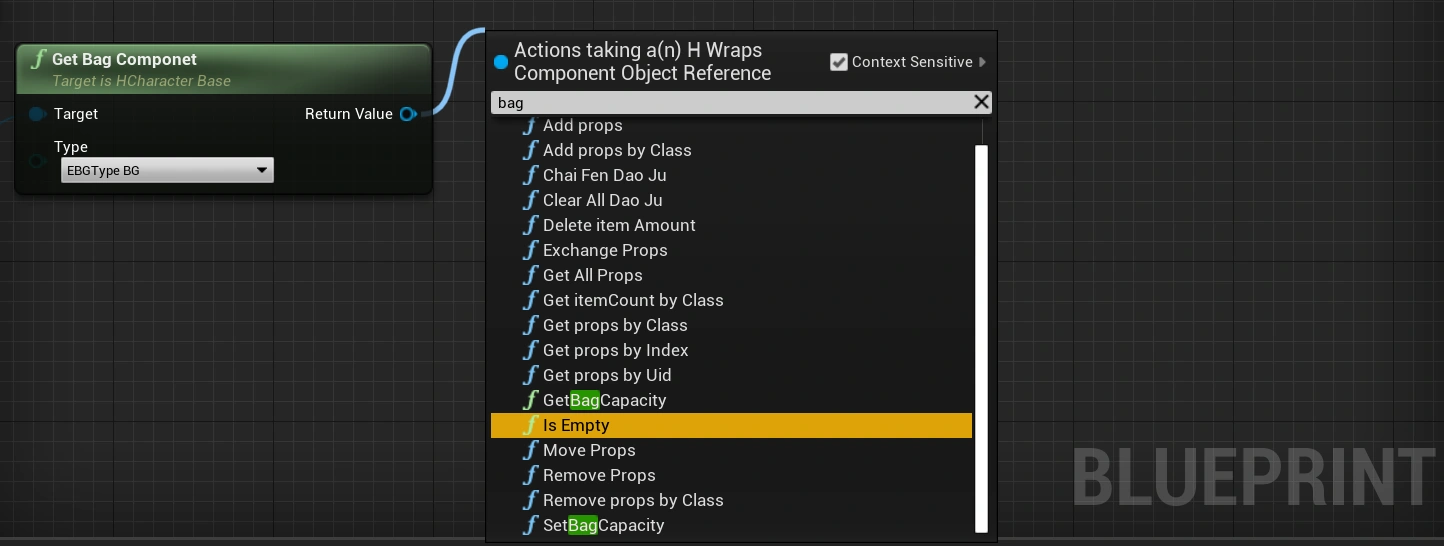The width and height of the screenshot is (1444, 546).
Task: Select Delete item Amount action
Action: 618,225
